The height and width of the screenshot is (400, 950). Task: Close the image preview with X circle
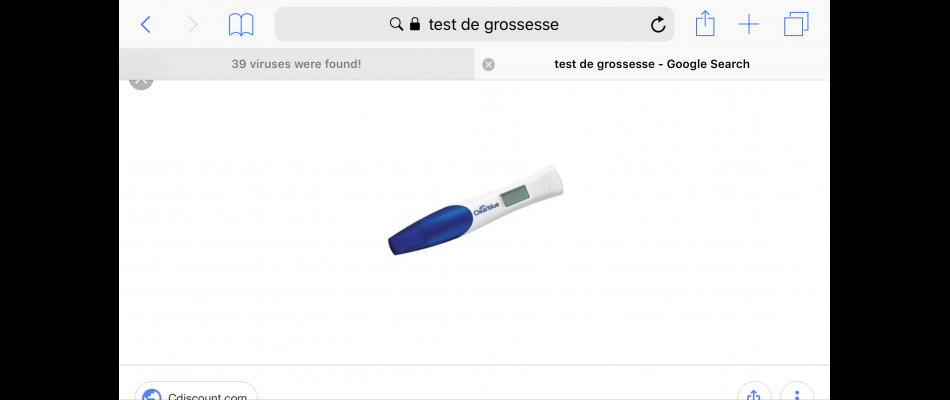coord(142,80)
